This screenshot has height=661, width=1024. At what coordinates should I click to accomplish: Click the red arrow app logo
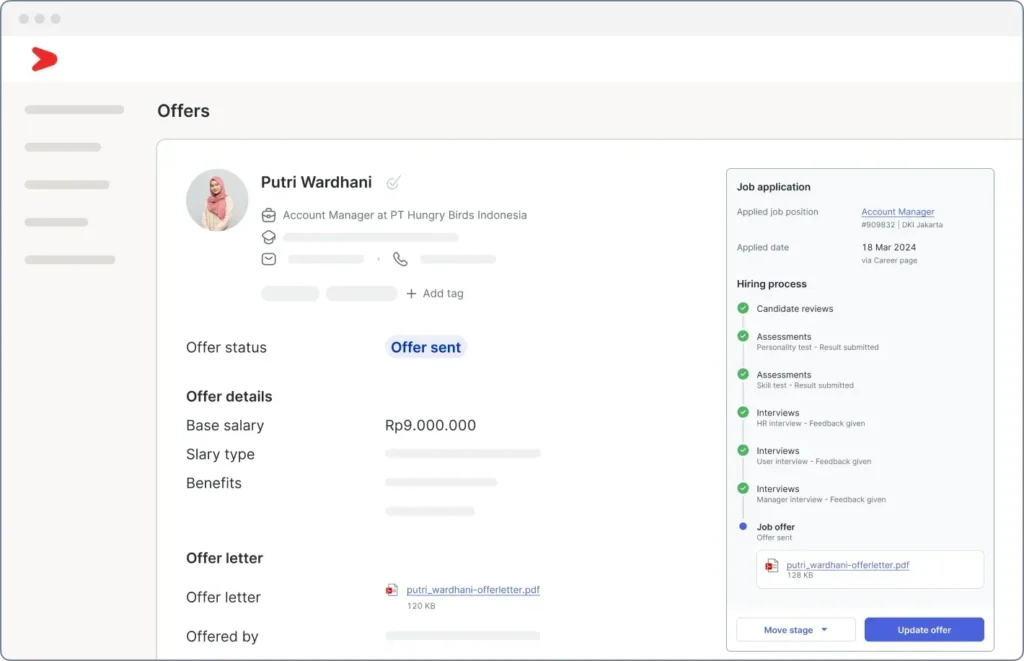pyautogui.click(x=43, y=60)
